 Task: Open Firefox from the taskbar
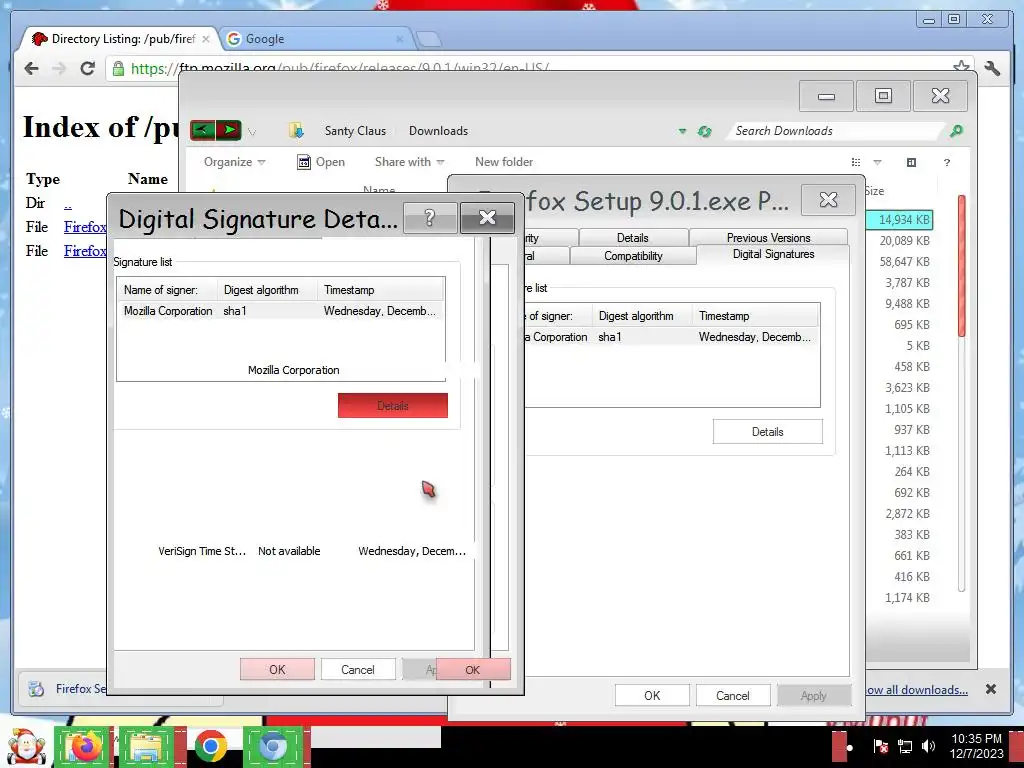84,747
